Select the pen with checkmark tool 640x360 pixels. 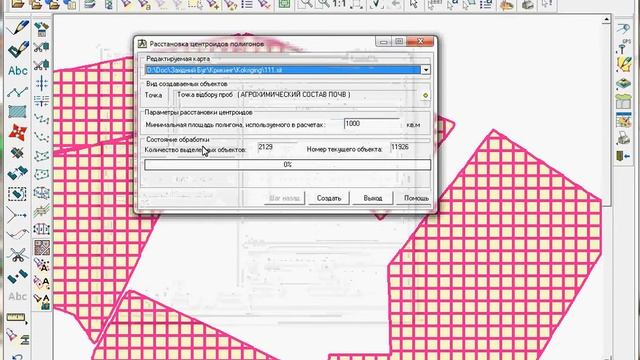[18, 49]
